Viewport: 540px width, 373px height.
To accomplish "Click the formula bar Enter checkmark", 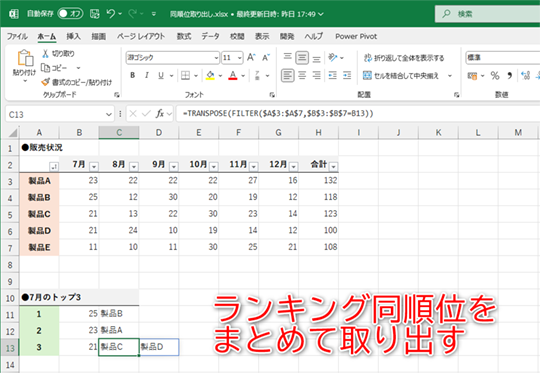I will pos(146,114).
